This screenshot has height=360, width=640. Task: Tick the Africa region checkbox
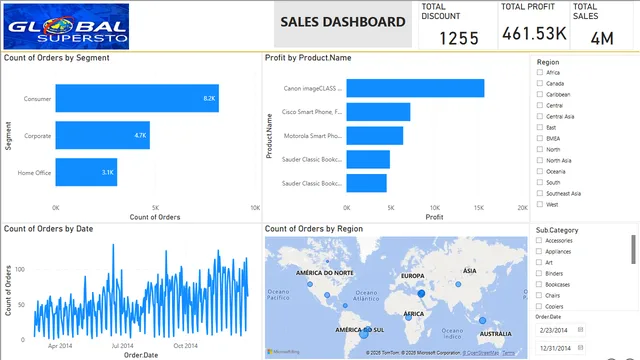(540, 72)
